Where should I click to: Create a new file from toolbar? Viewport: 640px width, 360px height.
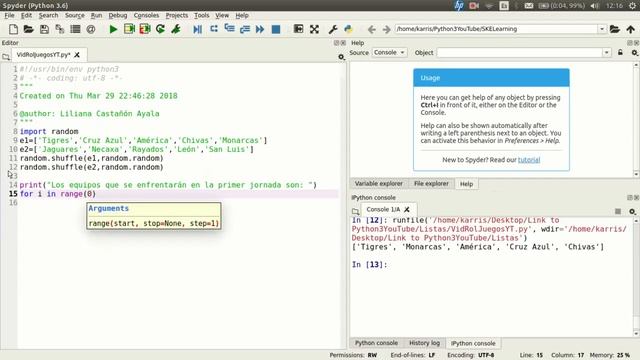click(13, 29)
